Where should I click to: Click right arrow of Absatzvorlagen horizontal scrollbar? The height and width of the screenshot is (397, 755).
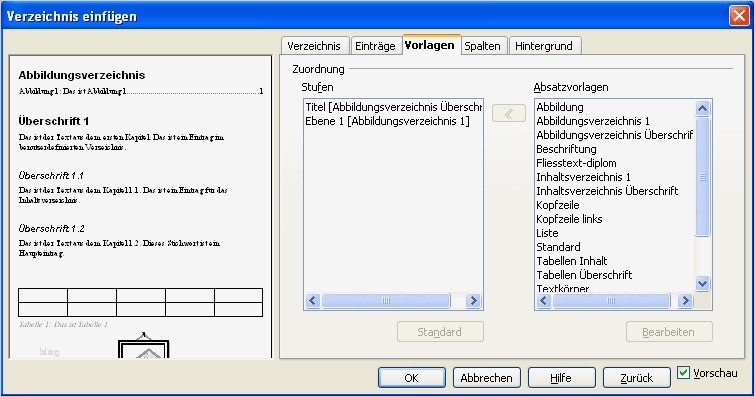tap(685, 301)
